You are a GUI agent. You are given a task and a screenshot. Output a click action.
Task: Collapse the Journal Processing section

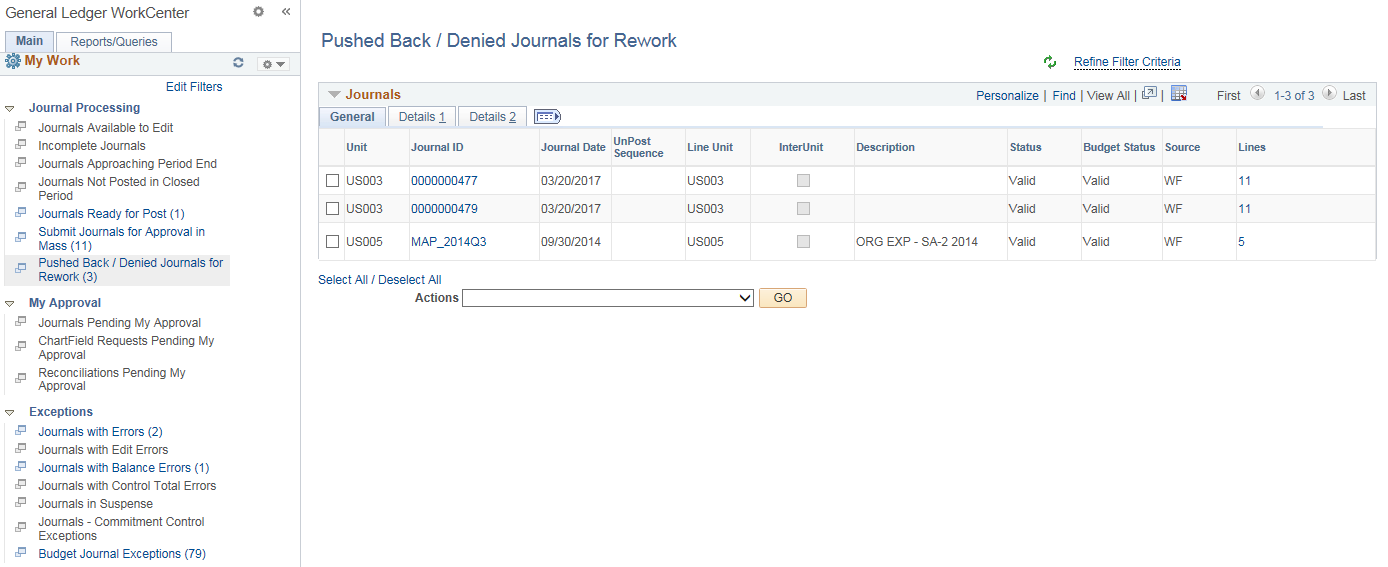point(10,108)
